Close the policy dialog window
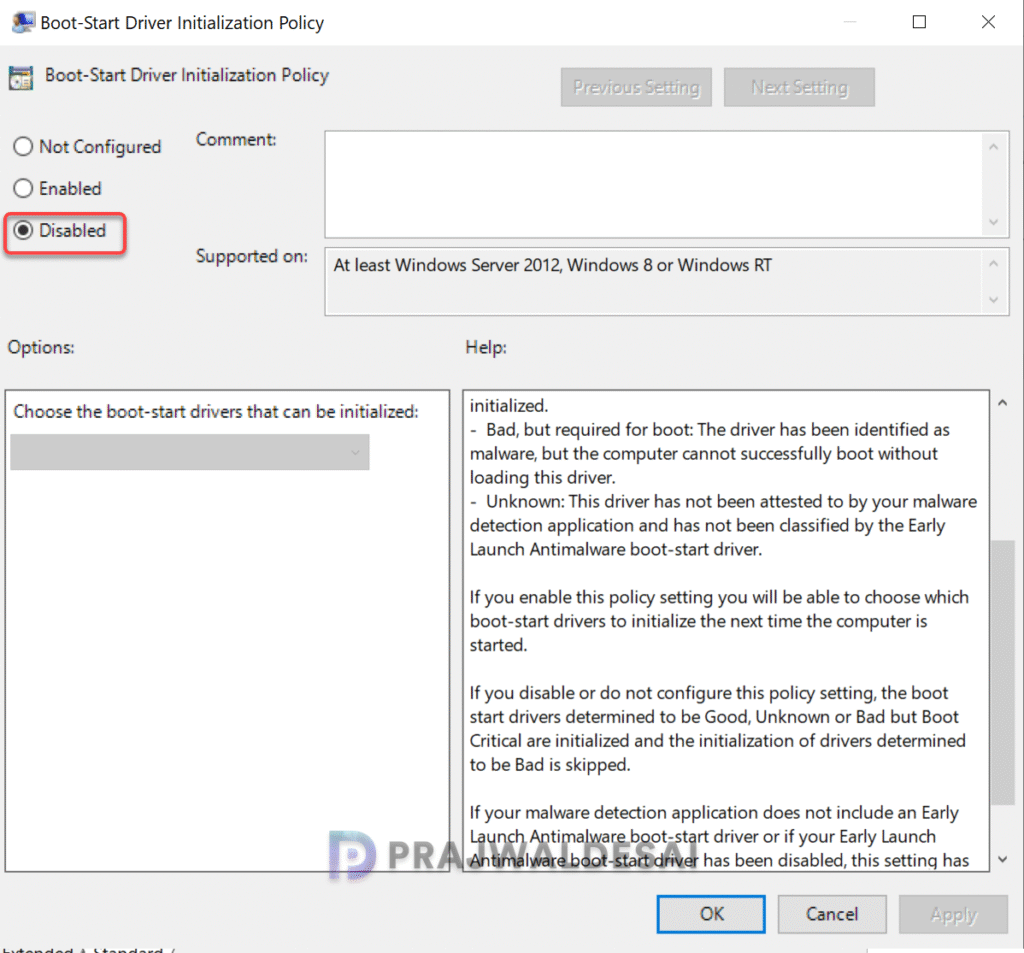 click(x=988, y=22)
